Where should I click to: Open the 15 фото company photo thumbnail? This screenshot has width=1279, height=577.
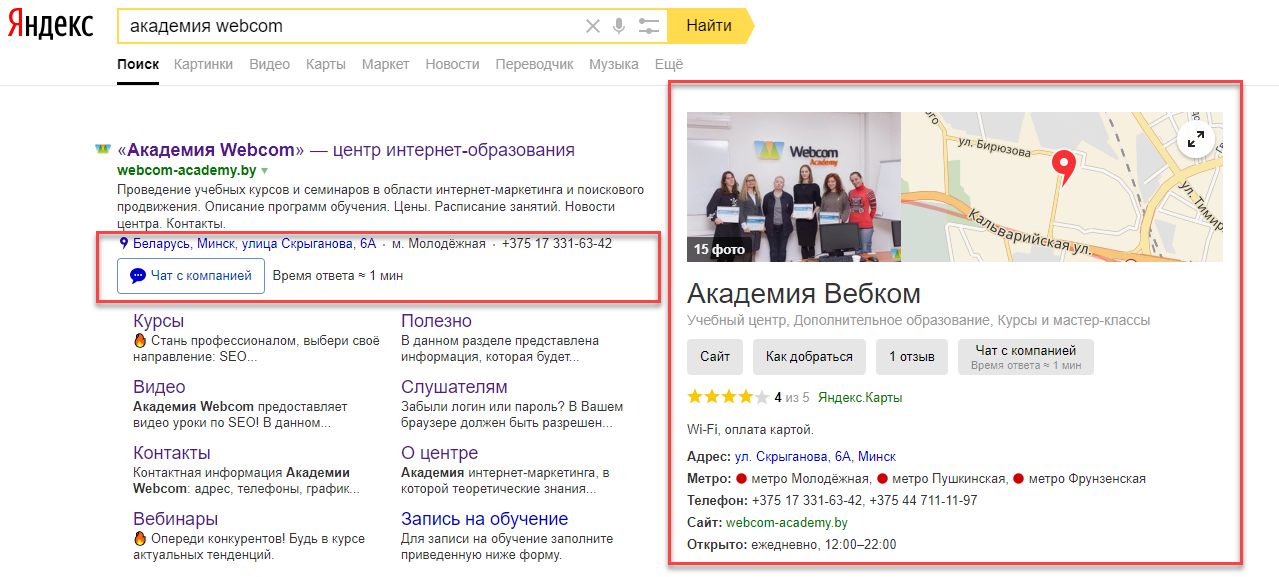pyautogui.click(x=794, y=187)
